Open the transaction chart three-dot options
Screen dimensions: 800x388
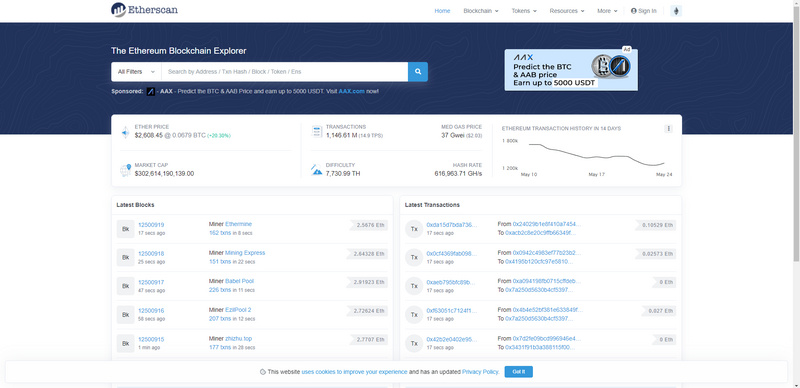(668, 129)
